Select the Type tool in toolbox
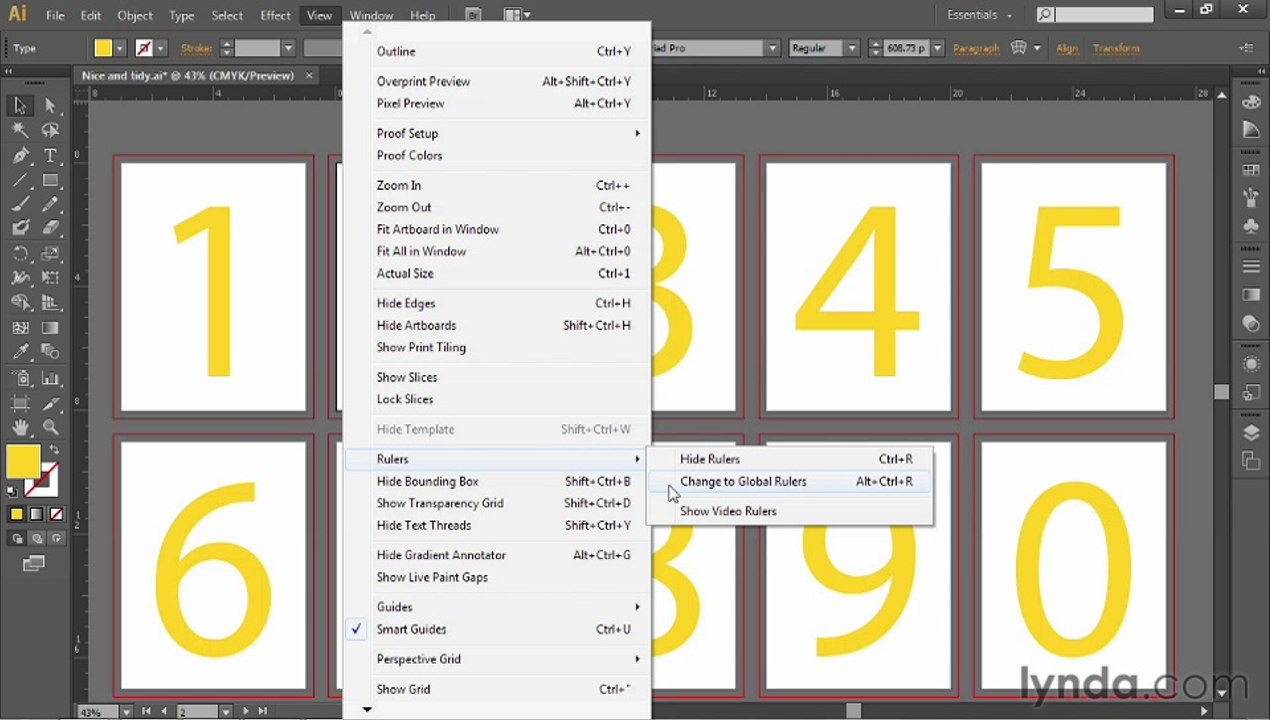Screen dimensions: 1270x720 coord(50,155)
